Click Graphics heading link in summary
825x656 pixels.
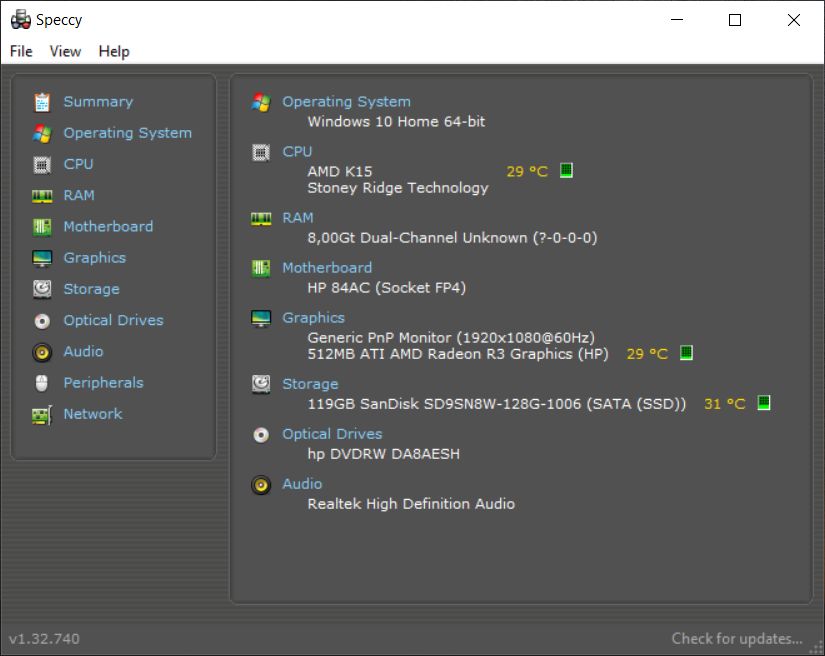click(314, 318)
